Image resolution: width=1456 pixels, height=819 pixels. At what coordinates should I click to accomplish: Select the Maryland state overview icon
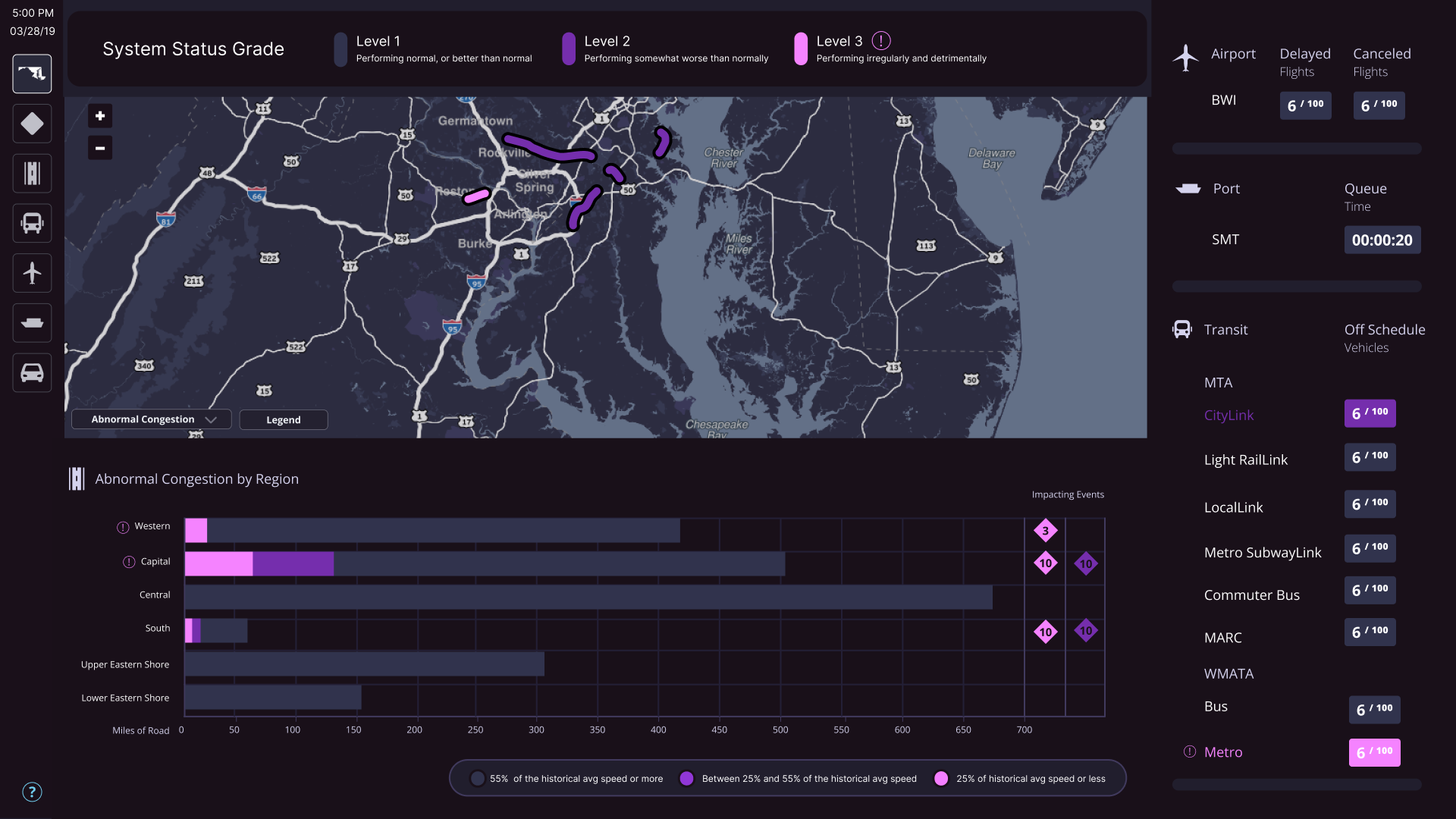click(32, 74)
